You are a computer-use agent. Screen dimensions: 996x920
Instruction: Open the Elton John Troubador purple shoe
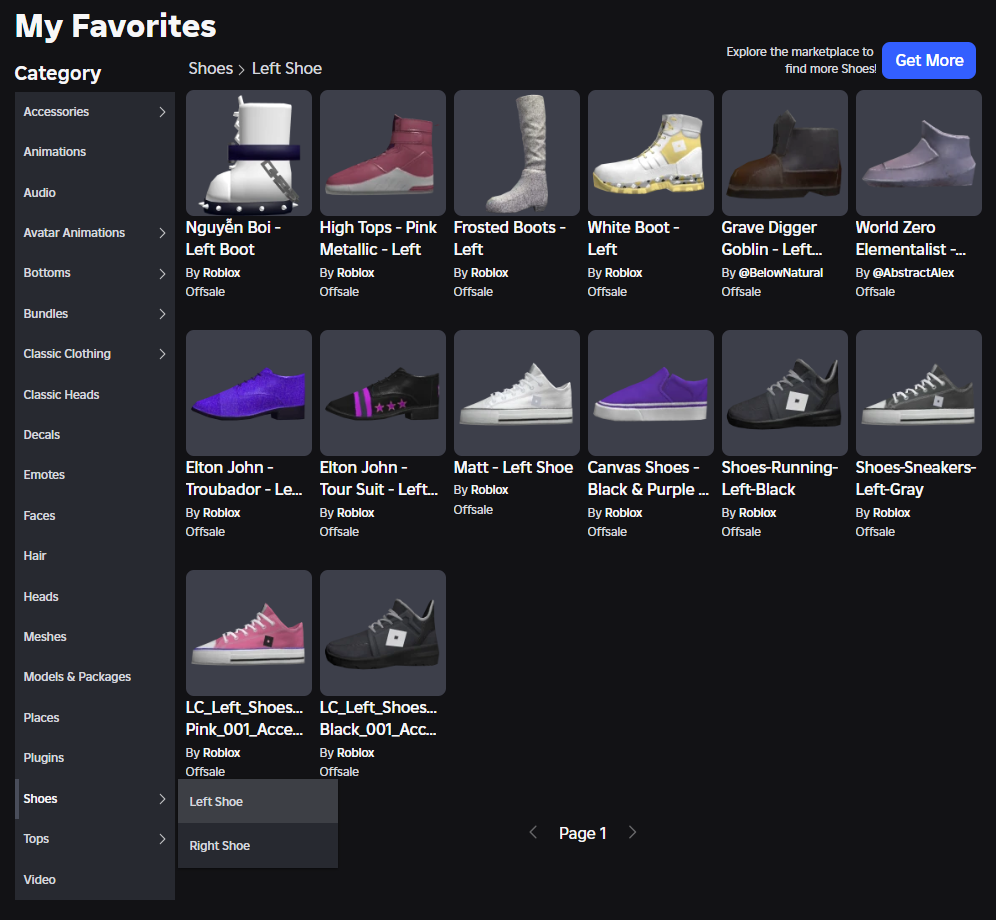tap(249, 393)
